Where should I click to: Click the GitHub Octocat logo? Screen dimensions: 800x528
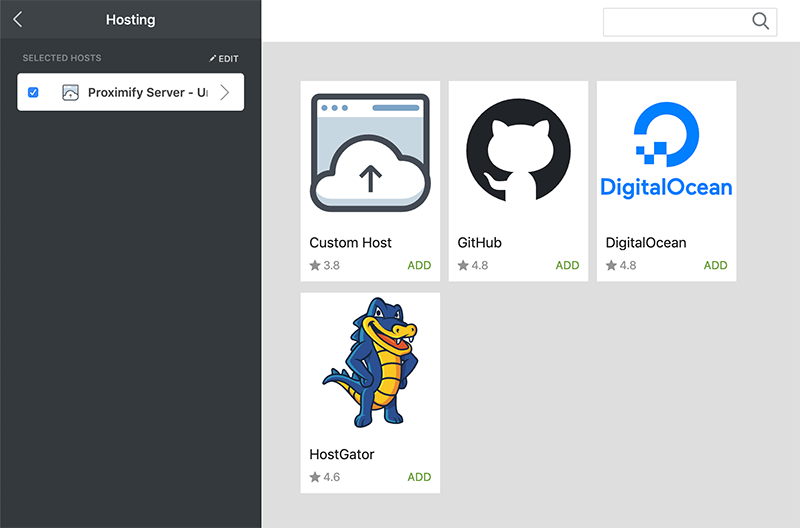pyautogui.click(x=518, y=152)
